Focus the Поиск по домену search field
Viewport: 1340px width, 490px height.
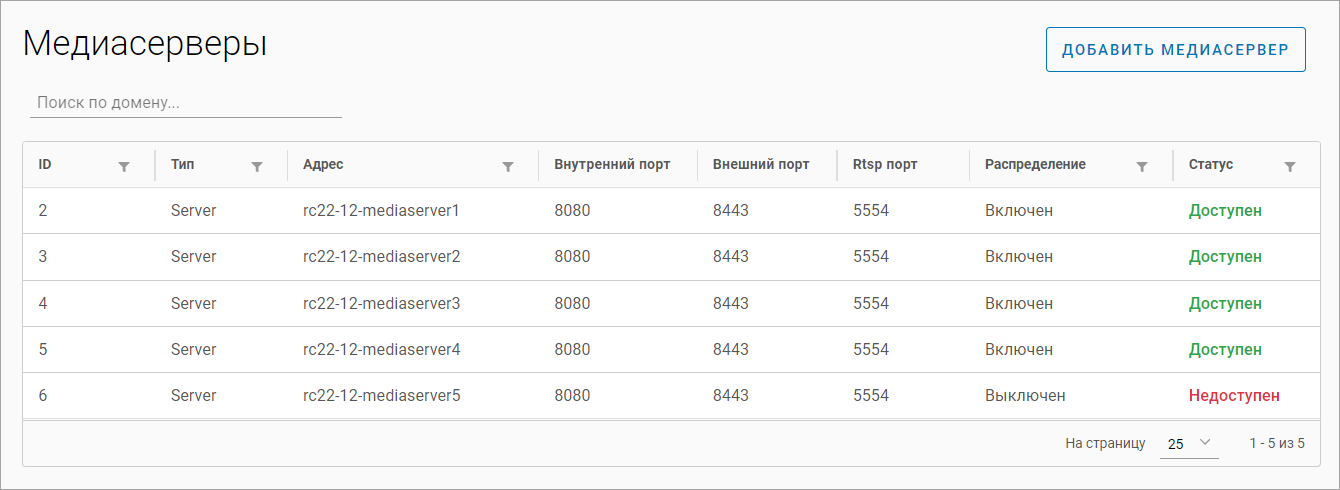(186, 103)
